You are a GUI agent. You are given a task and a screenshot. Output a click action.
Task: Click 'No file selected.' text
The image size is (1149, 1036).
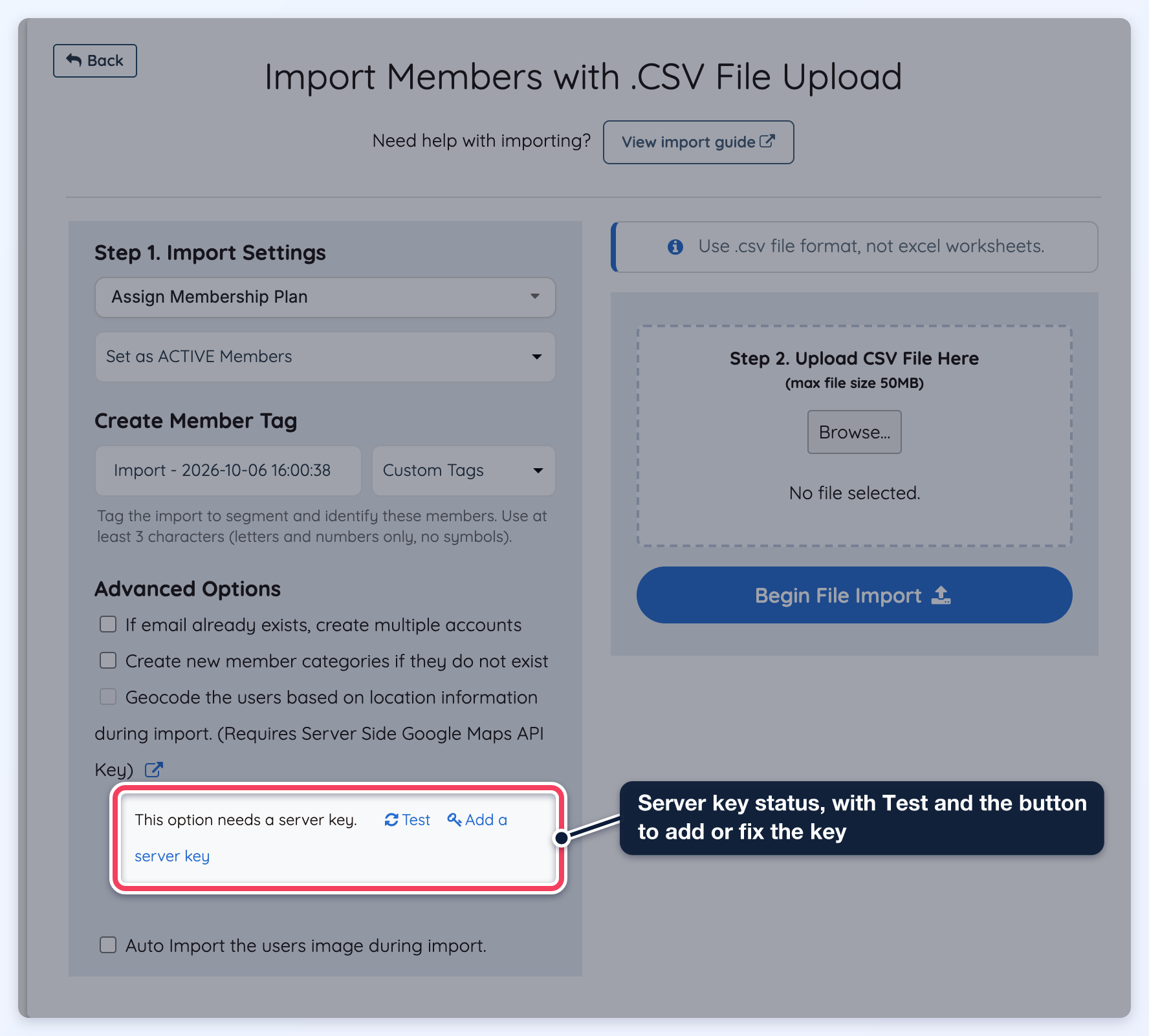coord(854,493)
